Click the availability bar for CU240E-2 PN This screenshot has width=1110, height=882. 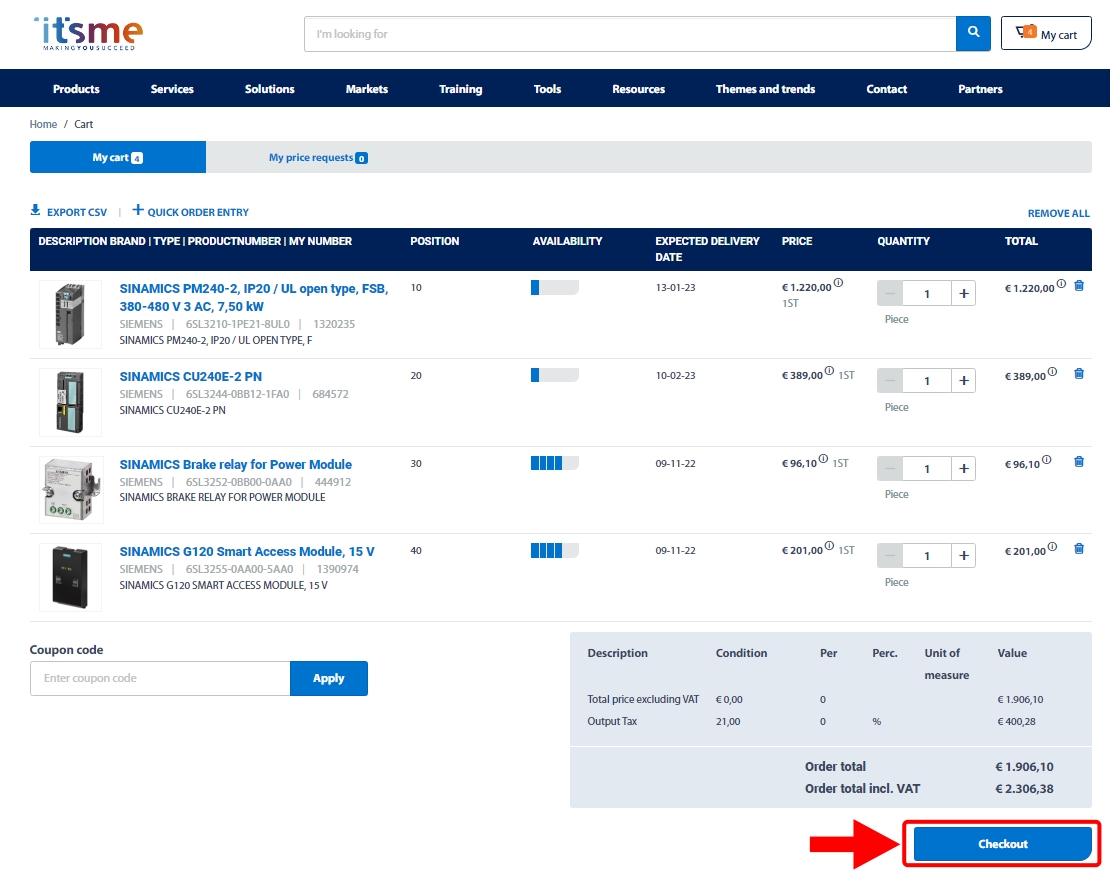click(x=554, y=375)
